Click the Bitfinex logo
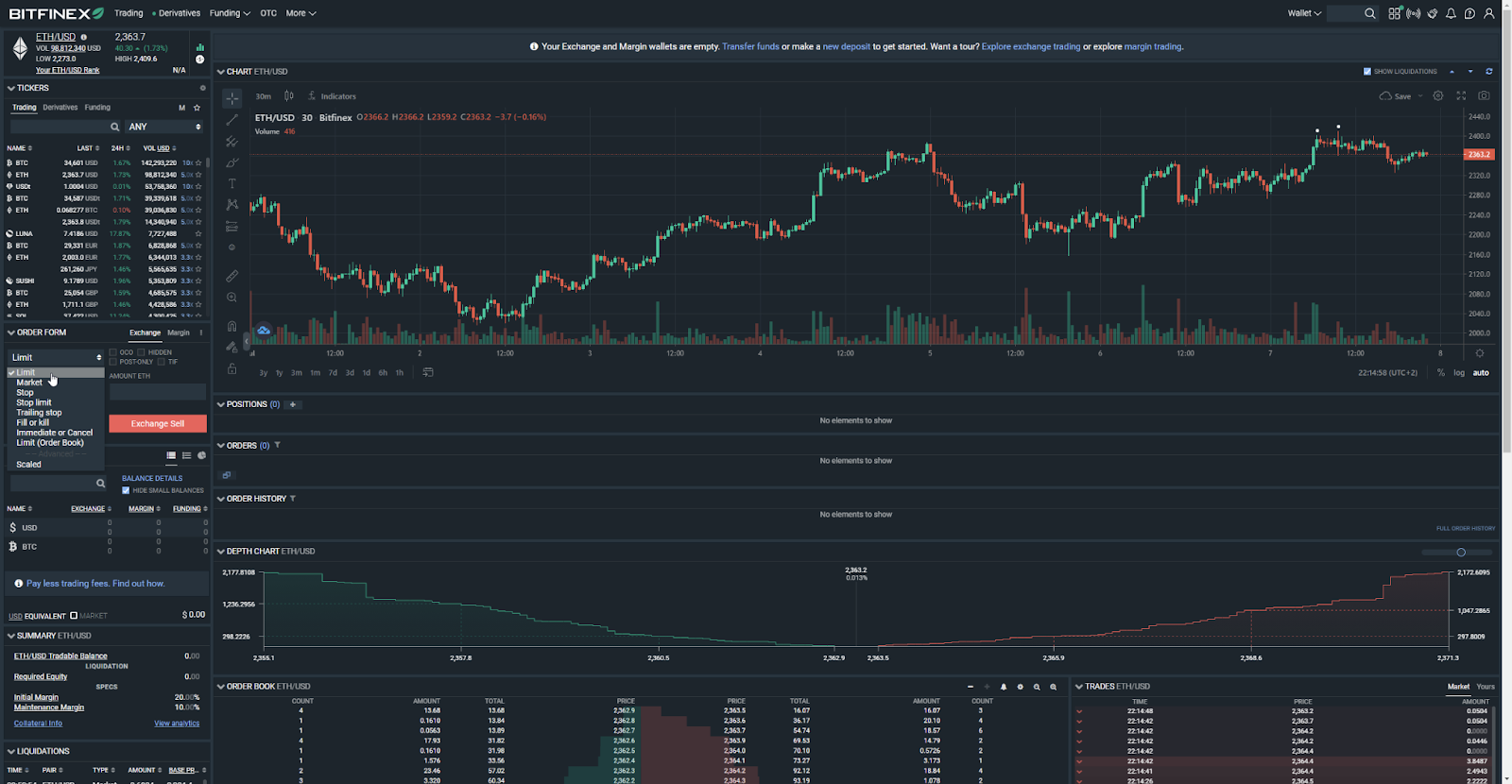The width and height of the screenshot is (1512, 784). tap(56, 13)
